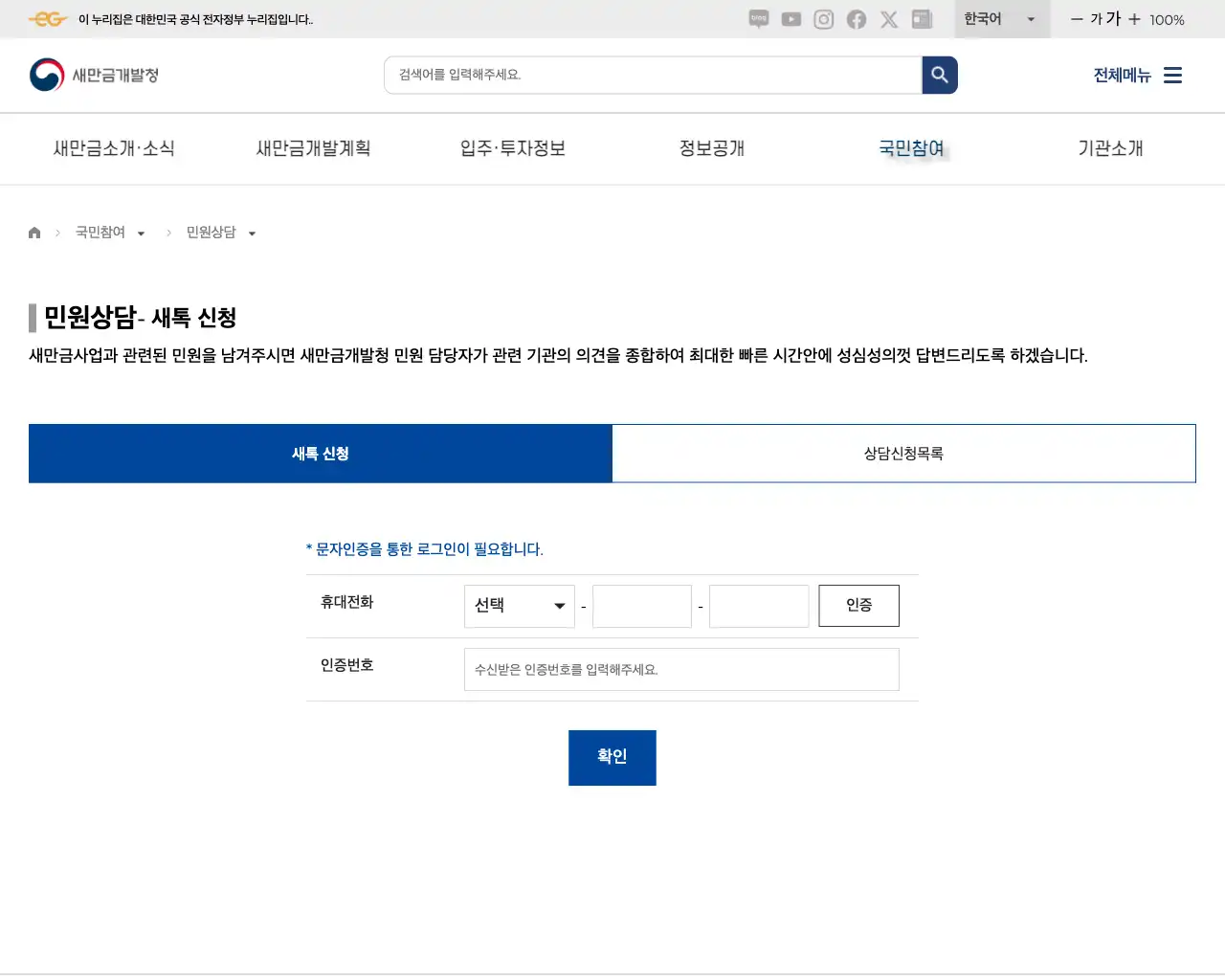This screenshot has height=980, width=1225.
Task: Click the 문자인증을 통한 로그인이 필요합니다 notice
Action: point(425,549)
